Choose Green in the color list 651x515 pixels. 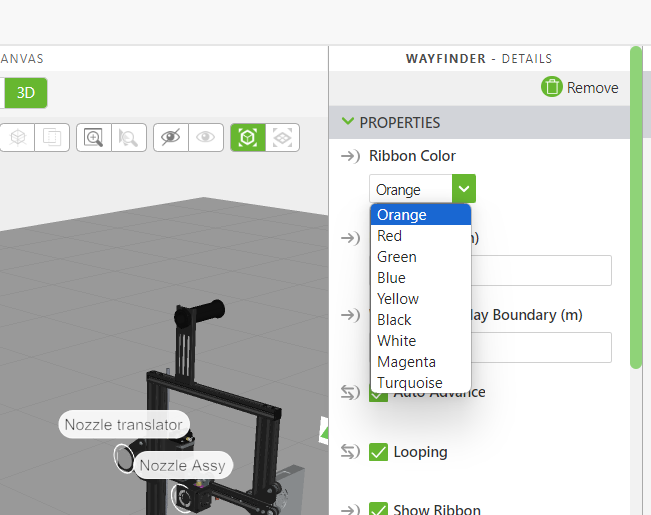pyautogui.click(x=421, y=257)
